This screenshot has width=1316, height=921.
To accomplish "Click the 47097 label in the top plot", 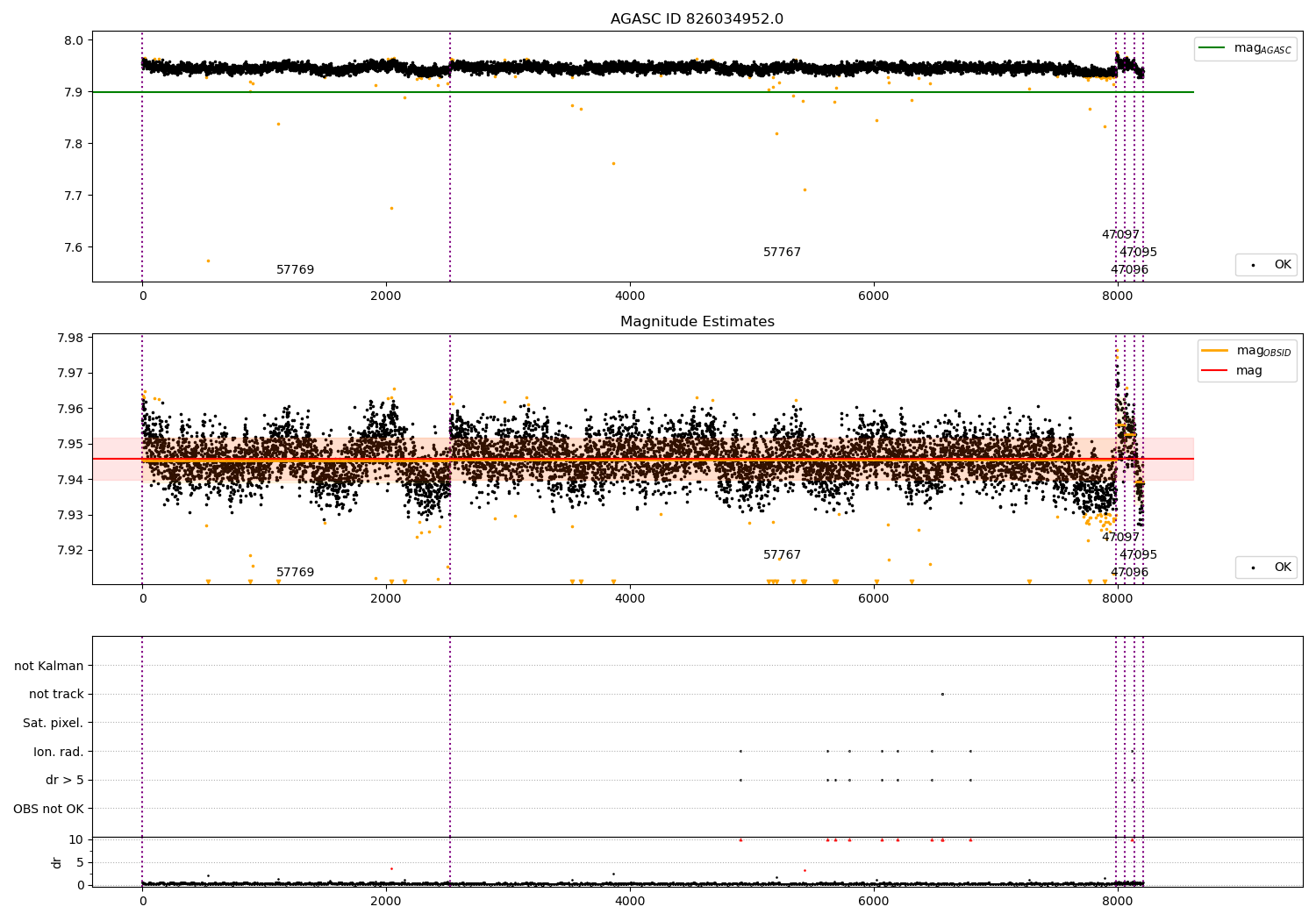I will point(1120,235).
